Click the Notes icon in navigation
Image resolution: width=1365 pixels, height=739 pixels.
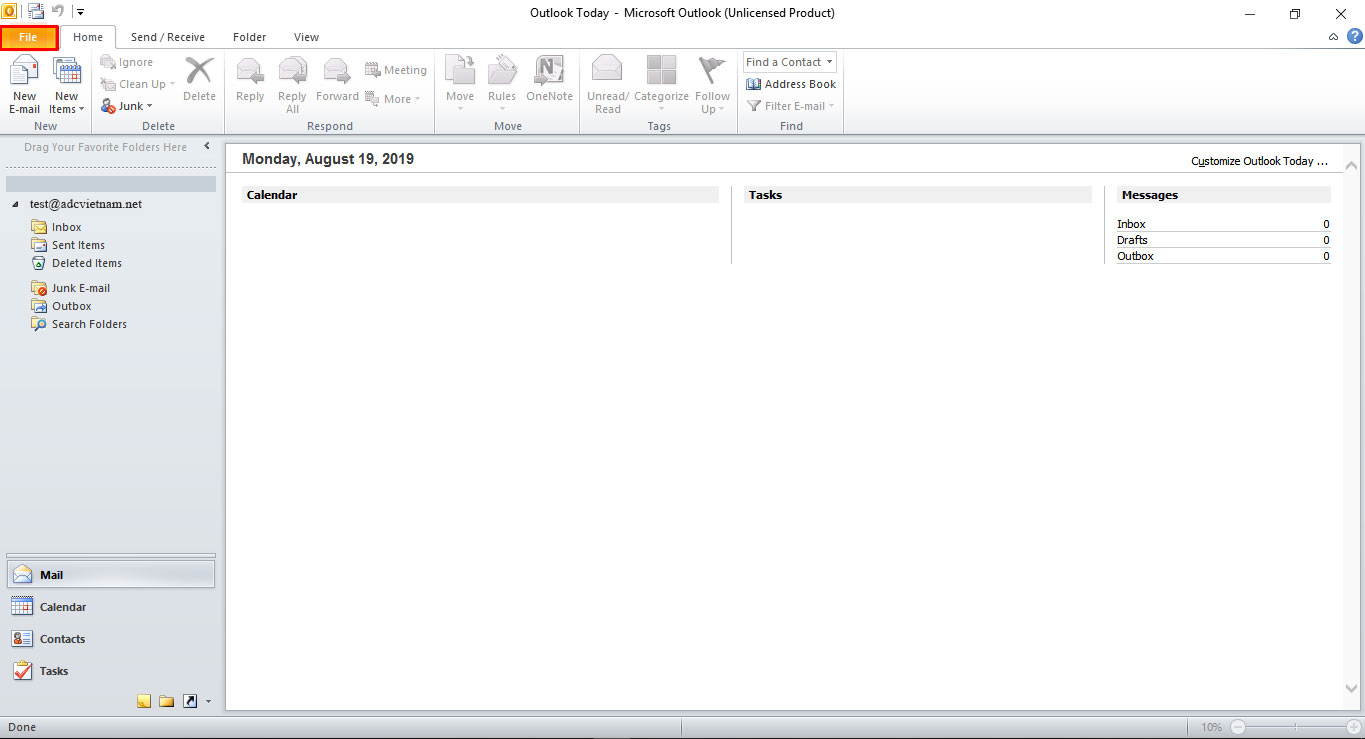tap(144, 701)
